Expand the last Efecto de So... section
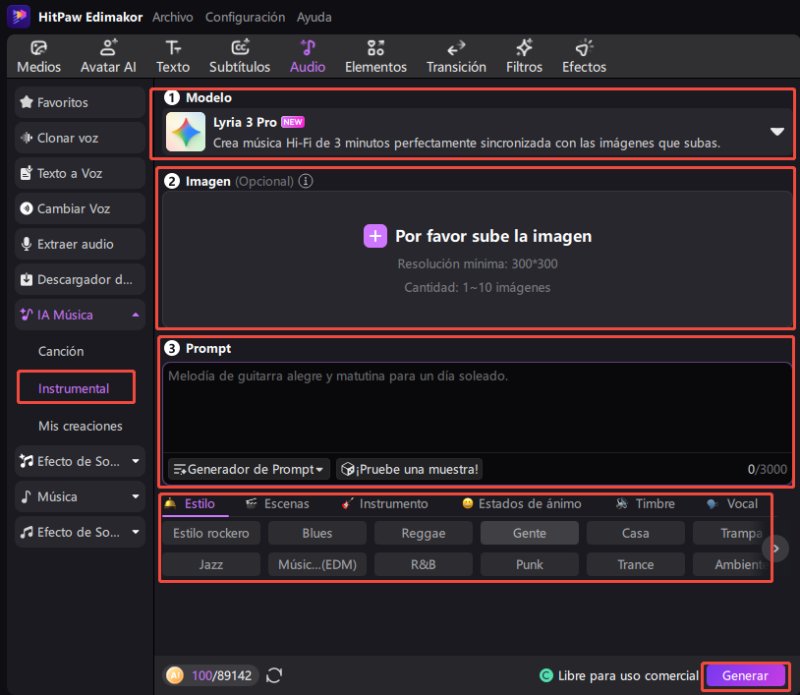The image size is (800, 695). tap(135, 532)
